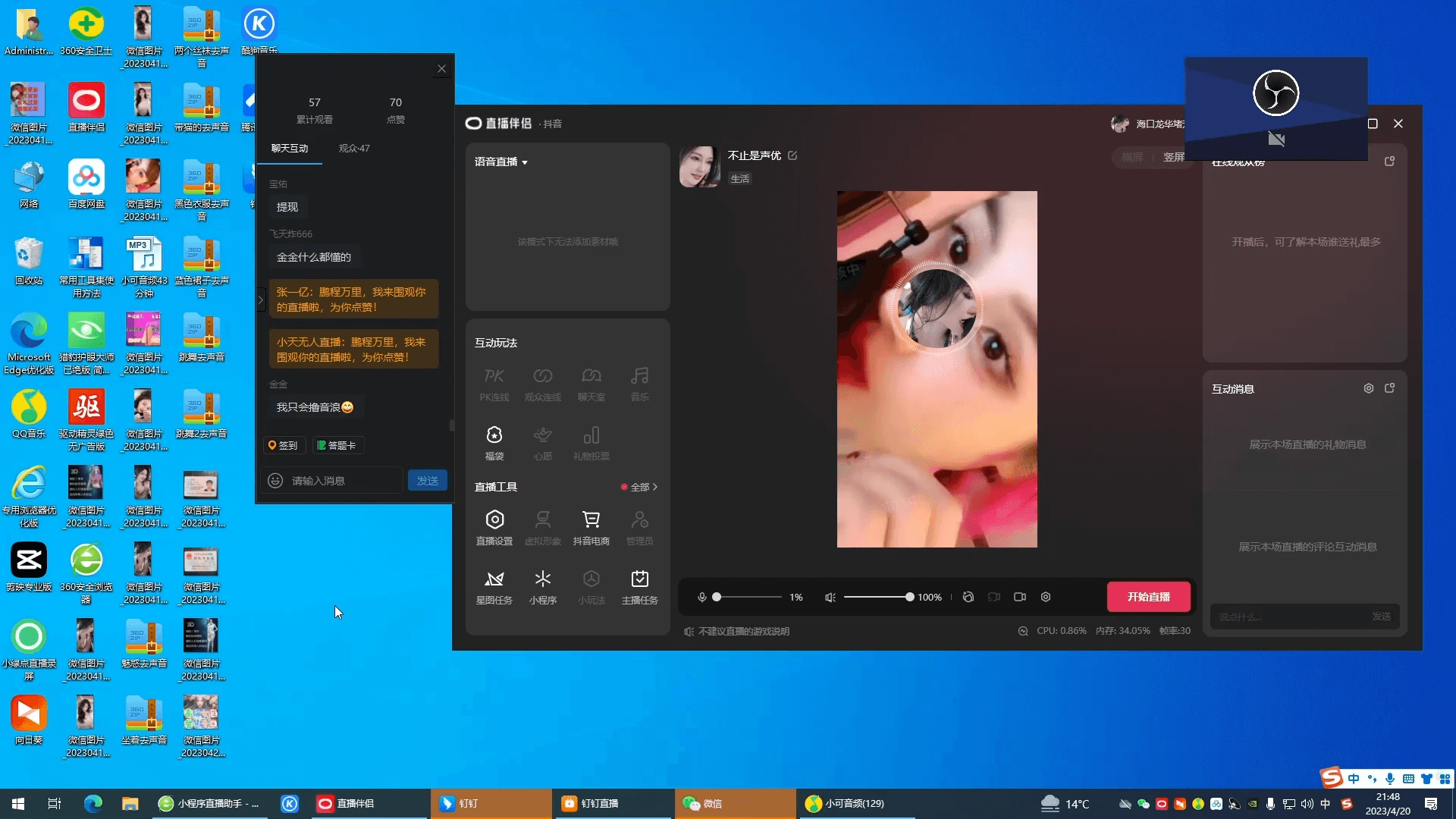This screenshot has height=819, width=1456.
Task: Collapse the chat panel side arrow
Action: [261, 300]
